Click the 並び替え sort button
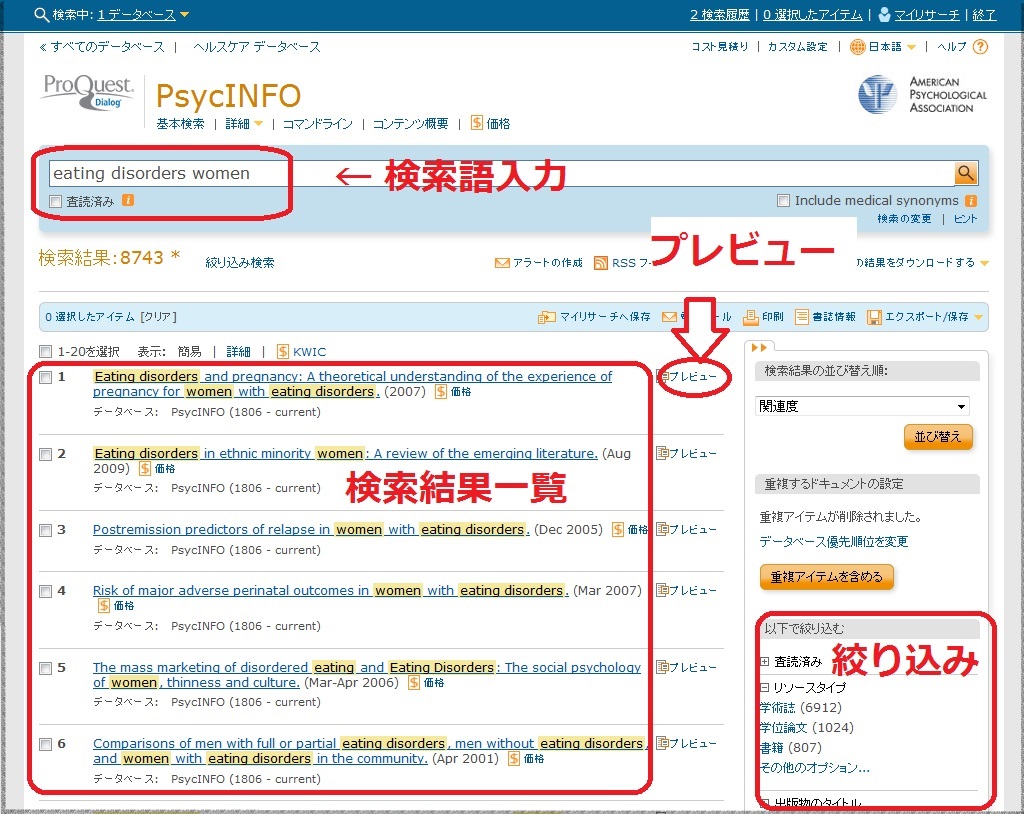Image resolution: width=1024 pixels, height=814 pixels. pyautogui.click(x=938, y=436)
